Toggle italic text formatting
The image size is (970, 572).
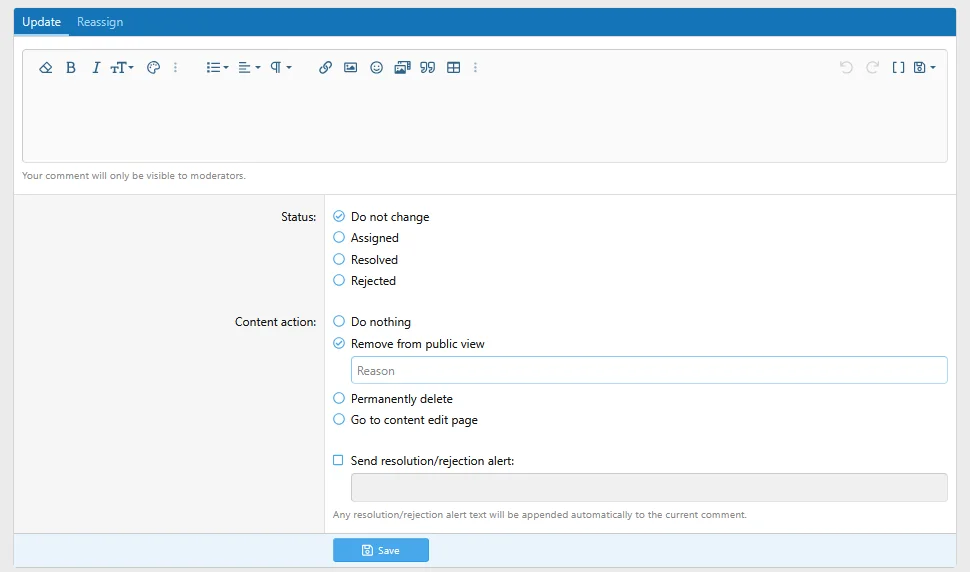point(96,68)
